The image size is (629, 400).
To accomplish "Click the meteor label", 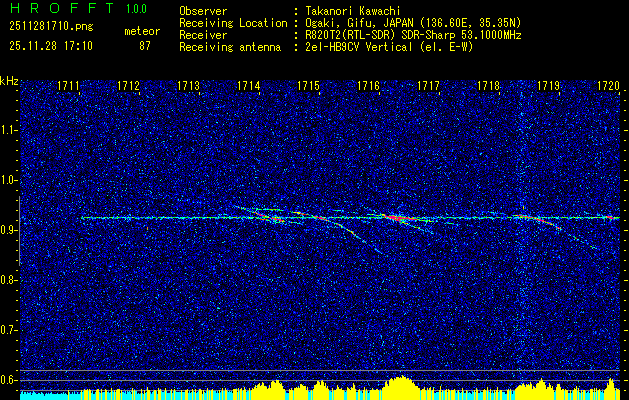I will (x=142, y=31).
